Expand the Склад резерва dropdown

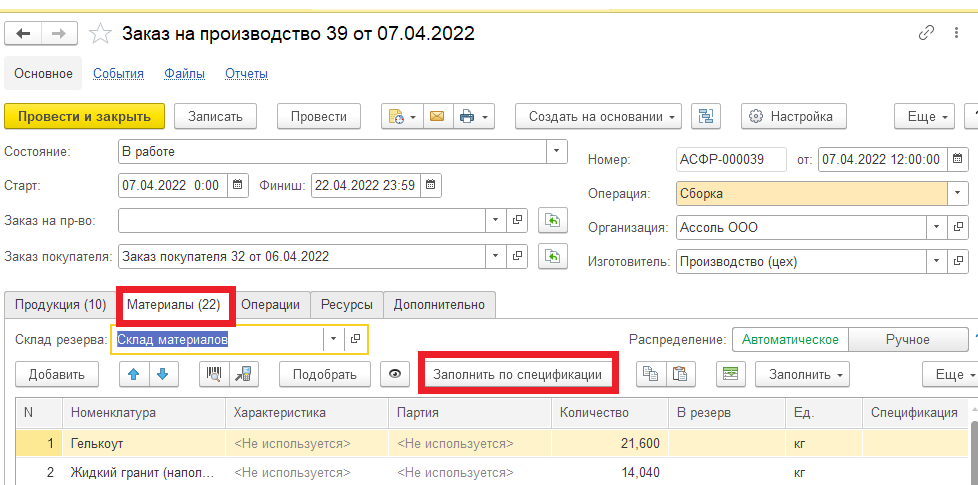pyautogui.click(x=334, y=339)
